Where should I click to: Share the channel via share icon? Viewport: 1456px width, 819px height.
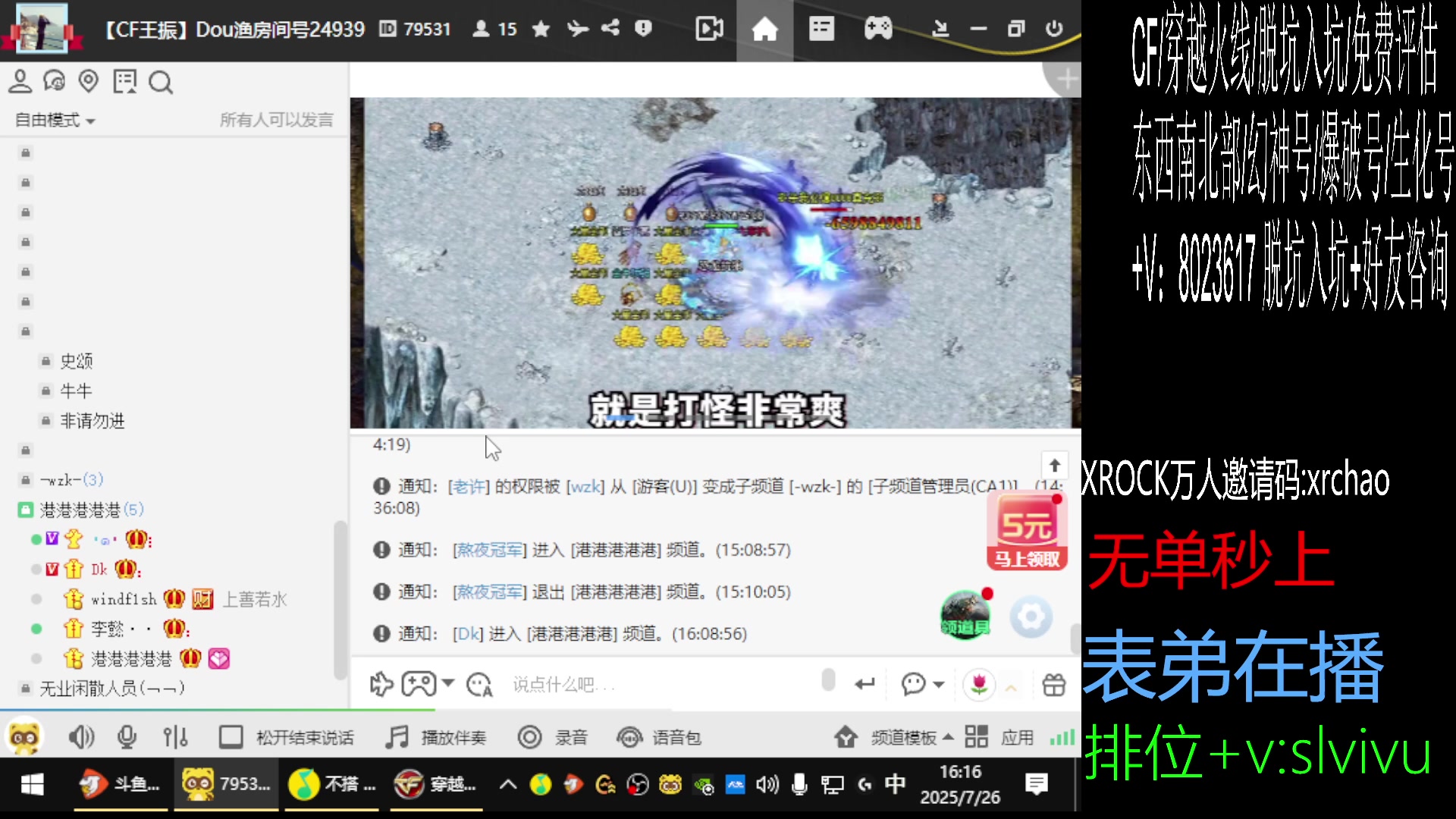click(610, 29)
